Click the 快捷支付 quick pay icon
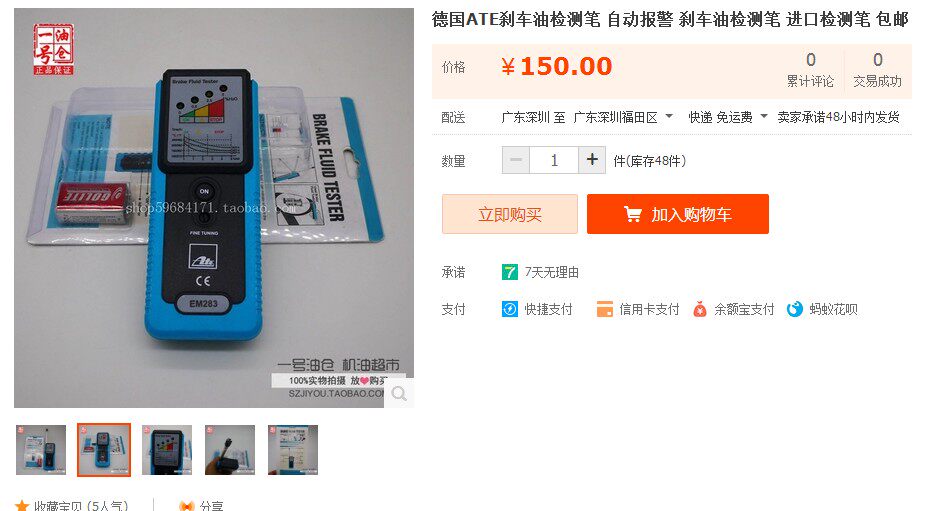Image resolution: width=925 pixels, height=511 pixels. 510,309
